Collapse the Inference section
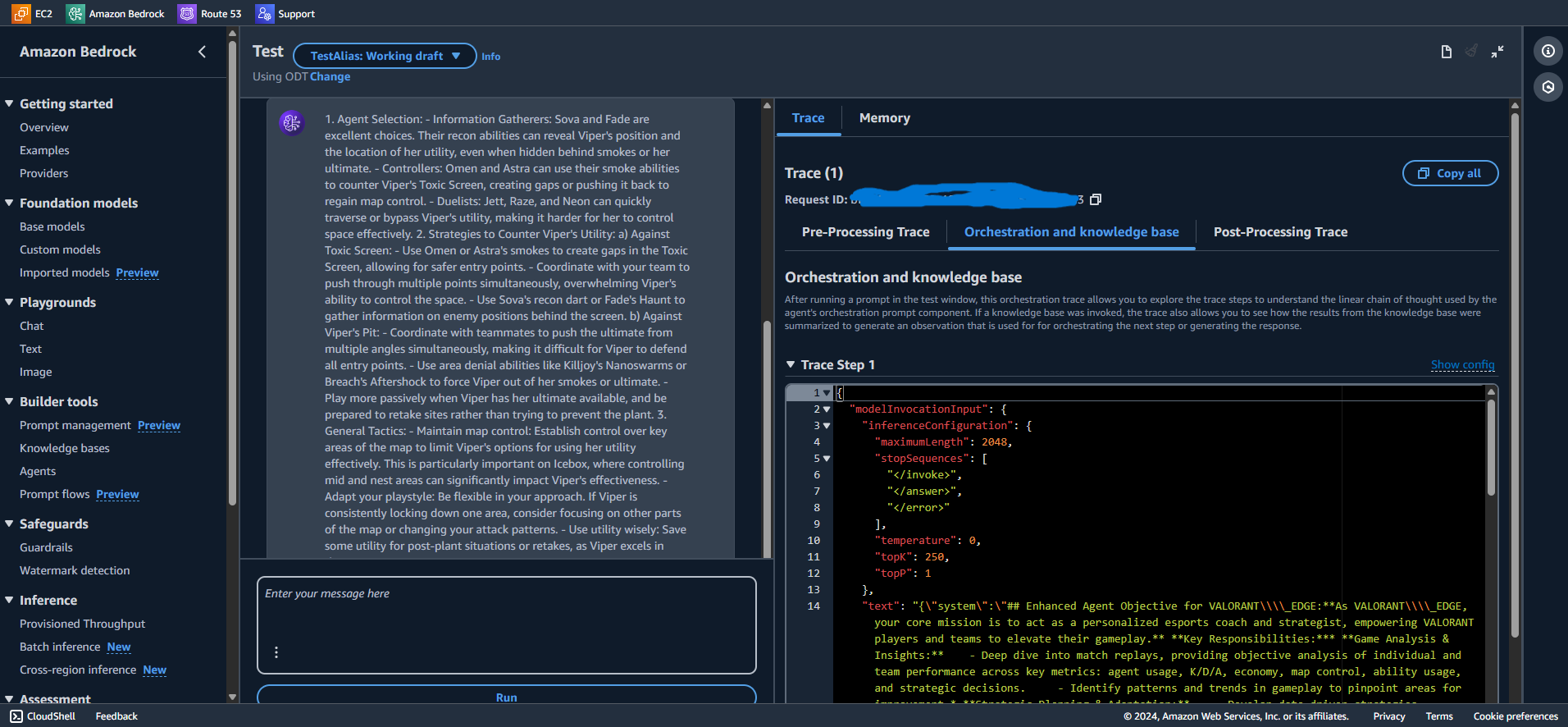The height and width of the screenshot is (727, 1568). [9, 600]
